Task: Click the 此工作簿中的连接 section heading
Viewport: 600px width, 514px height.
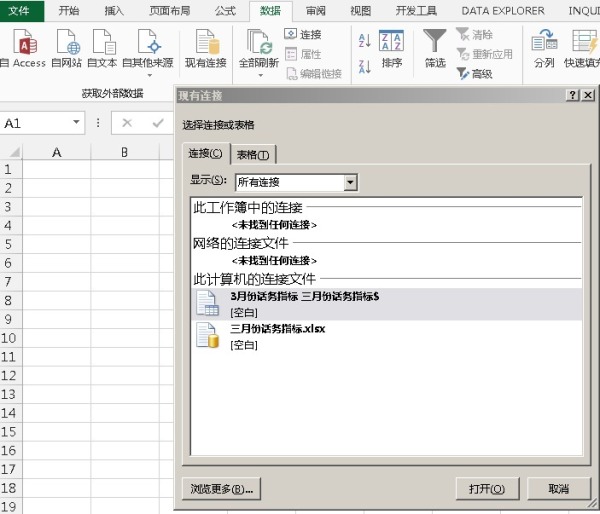Action: (248, 208)
